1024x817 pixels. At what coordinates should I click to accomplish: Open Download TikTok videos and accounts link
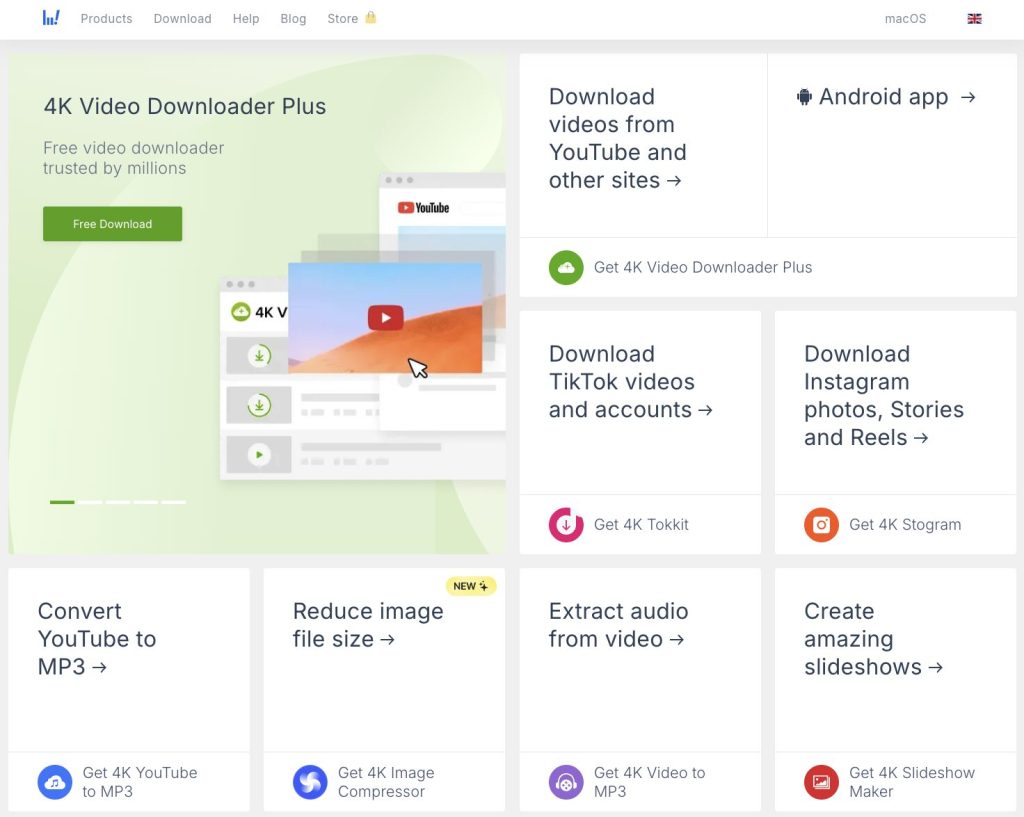click(630, 382)
